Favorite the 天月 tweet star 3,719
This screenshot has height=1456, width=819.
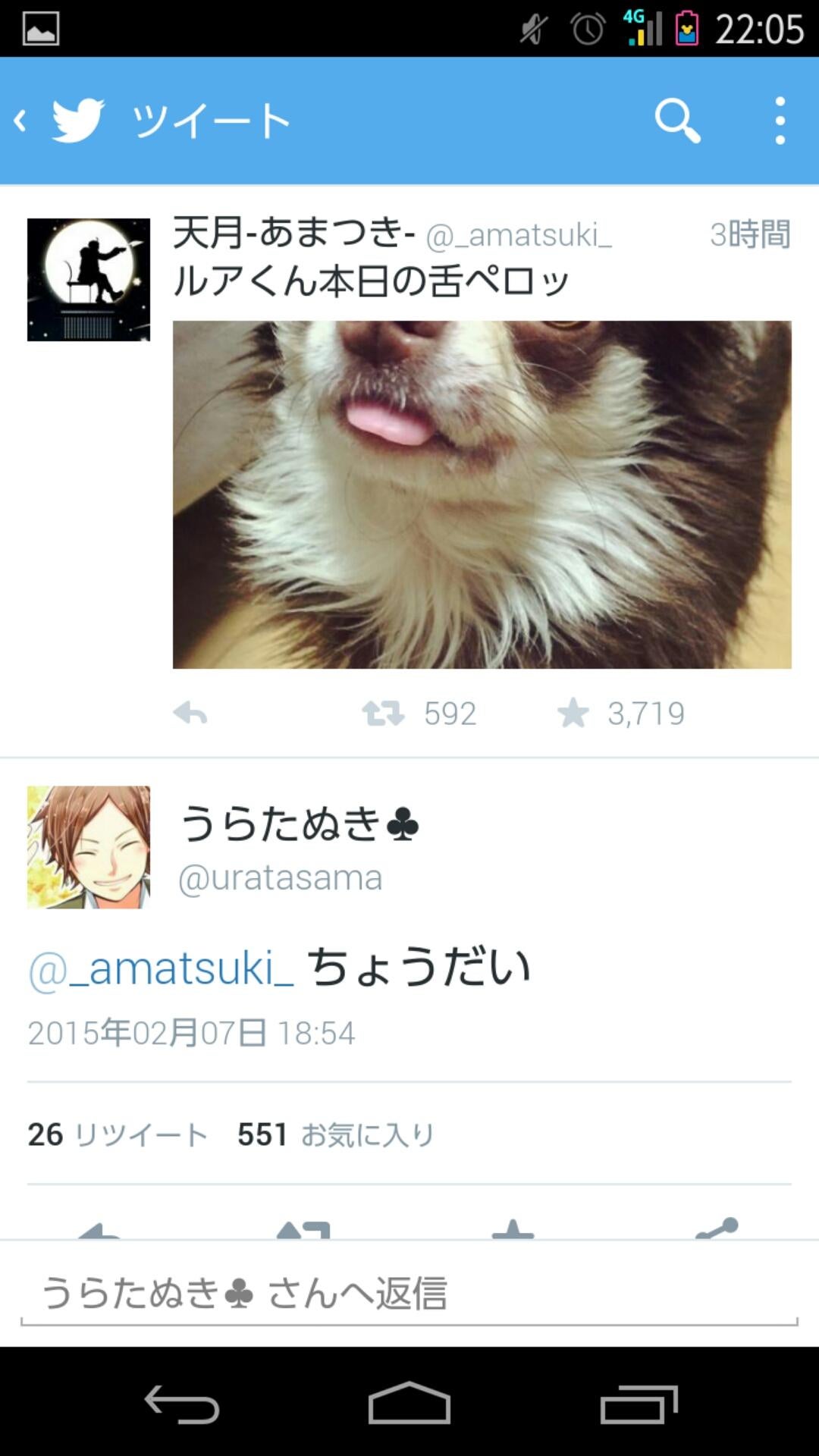573,713
